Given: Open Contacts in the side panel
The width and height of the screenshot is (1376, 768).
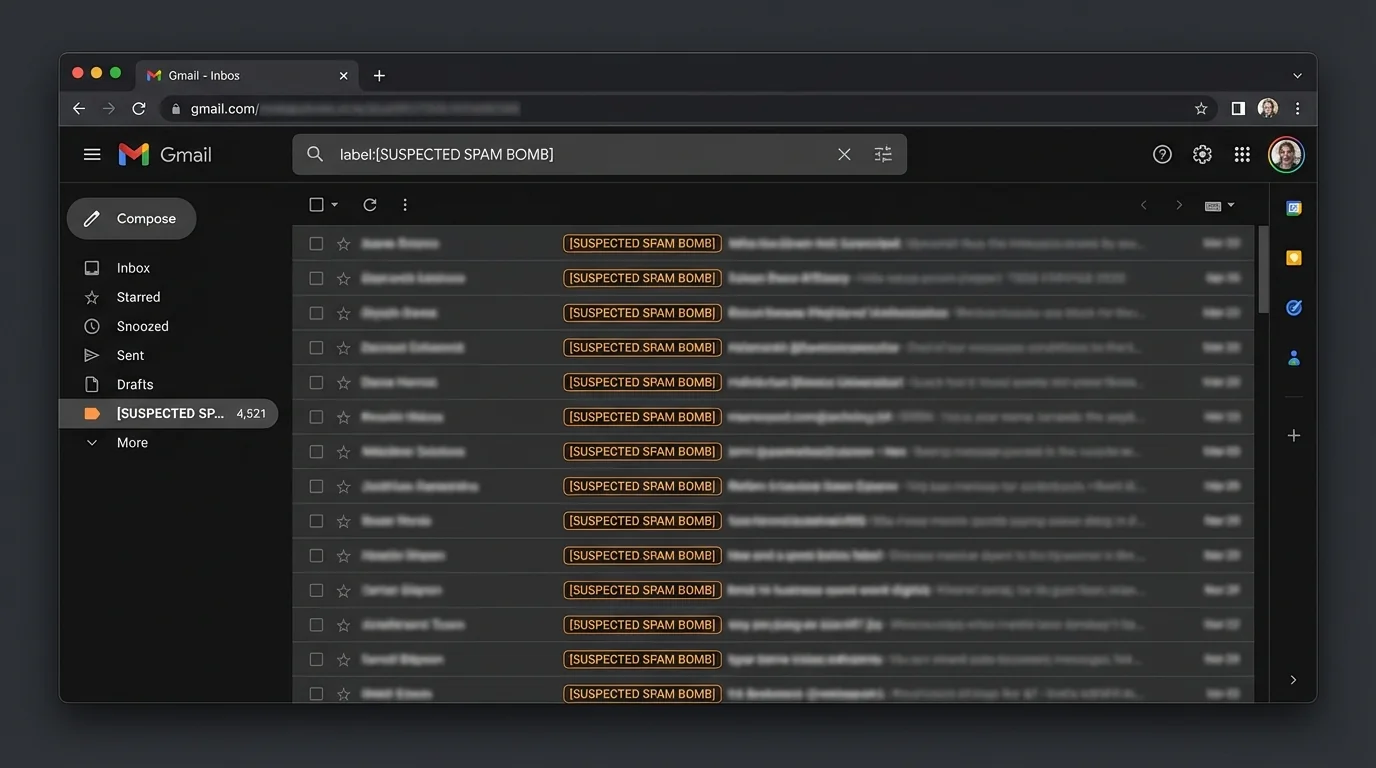Looking at the screenshot, I should [x=1293, y=357].
